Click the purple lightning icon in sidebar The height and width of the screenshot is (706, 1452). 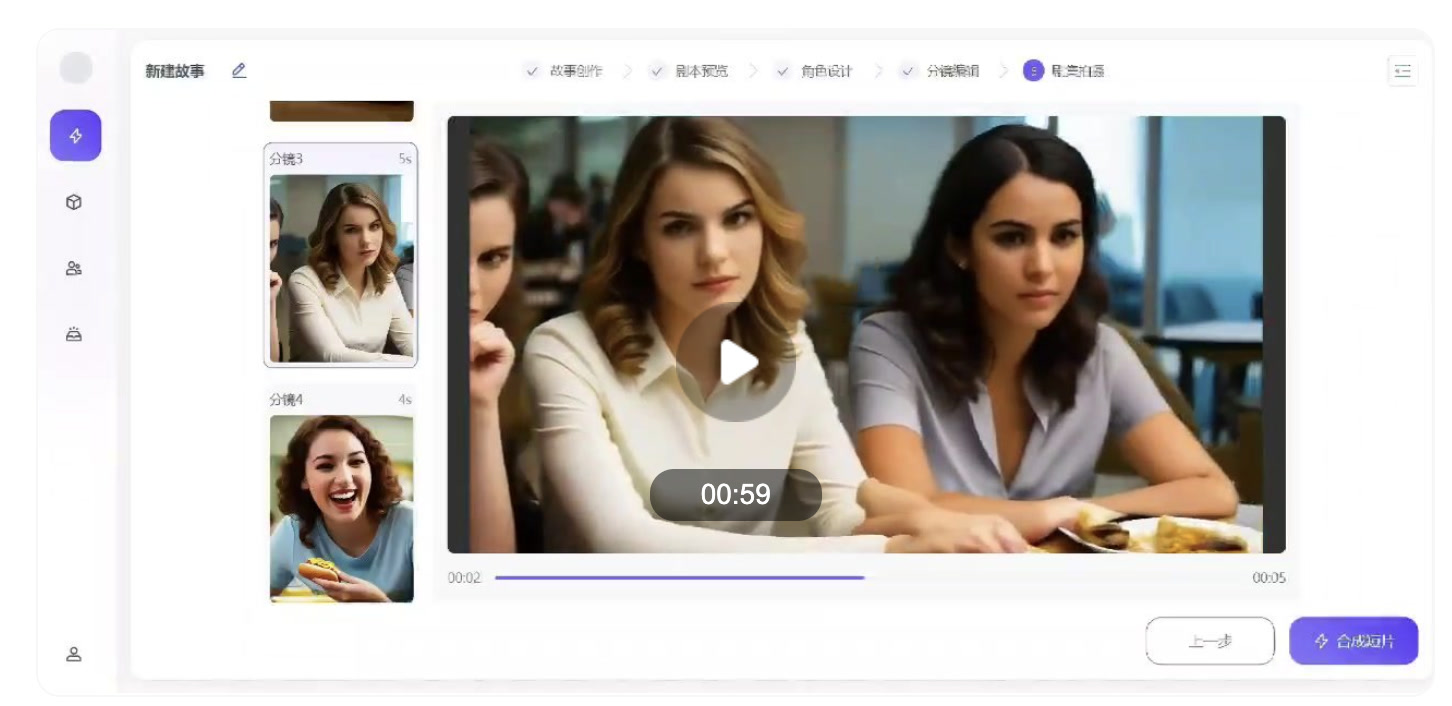(x=75, y=135)
